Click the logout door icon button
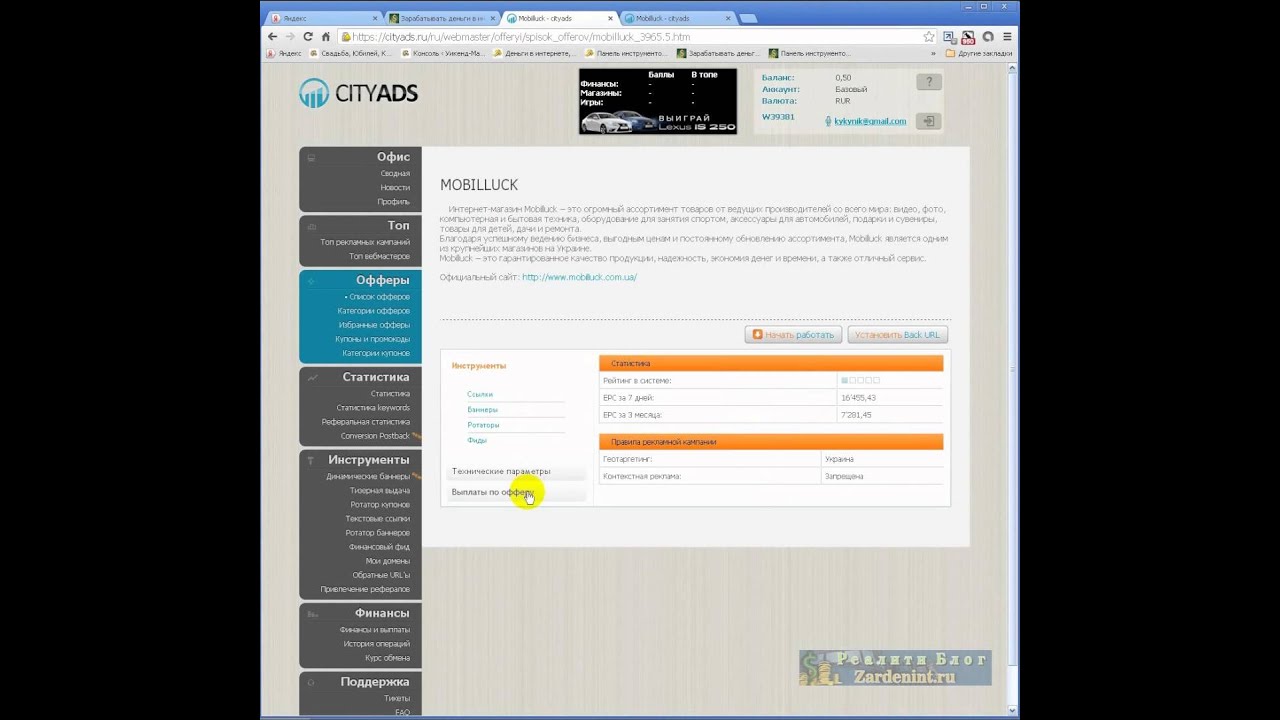The width and height of the screenshot is (1280, 720). tap(929, 121)
